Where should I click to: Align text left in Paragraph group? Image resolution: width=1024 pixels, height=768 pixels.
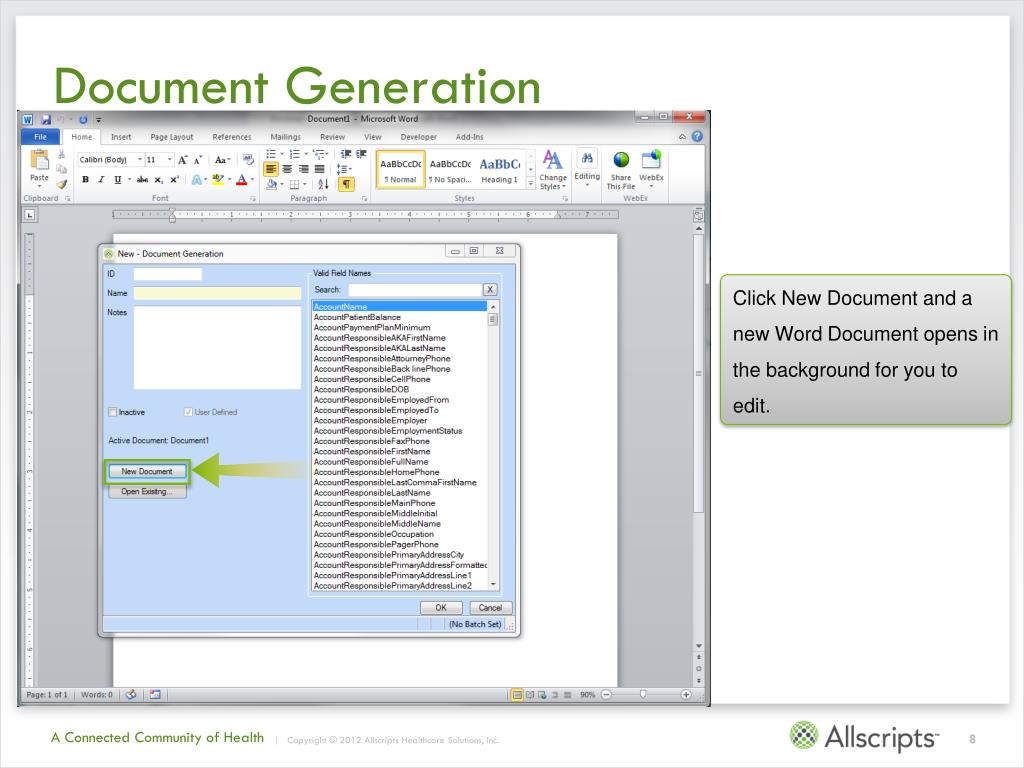pyautogui.click(x=271, y=169)
